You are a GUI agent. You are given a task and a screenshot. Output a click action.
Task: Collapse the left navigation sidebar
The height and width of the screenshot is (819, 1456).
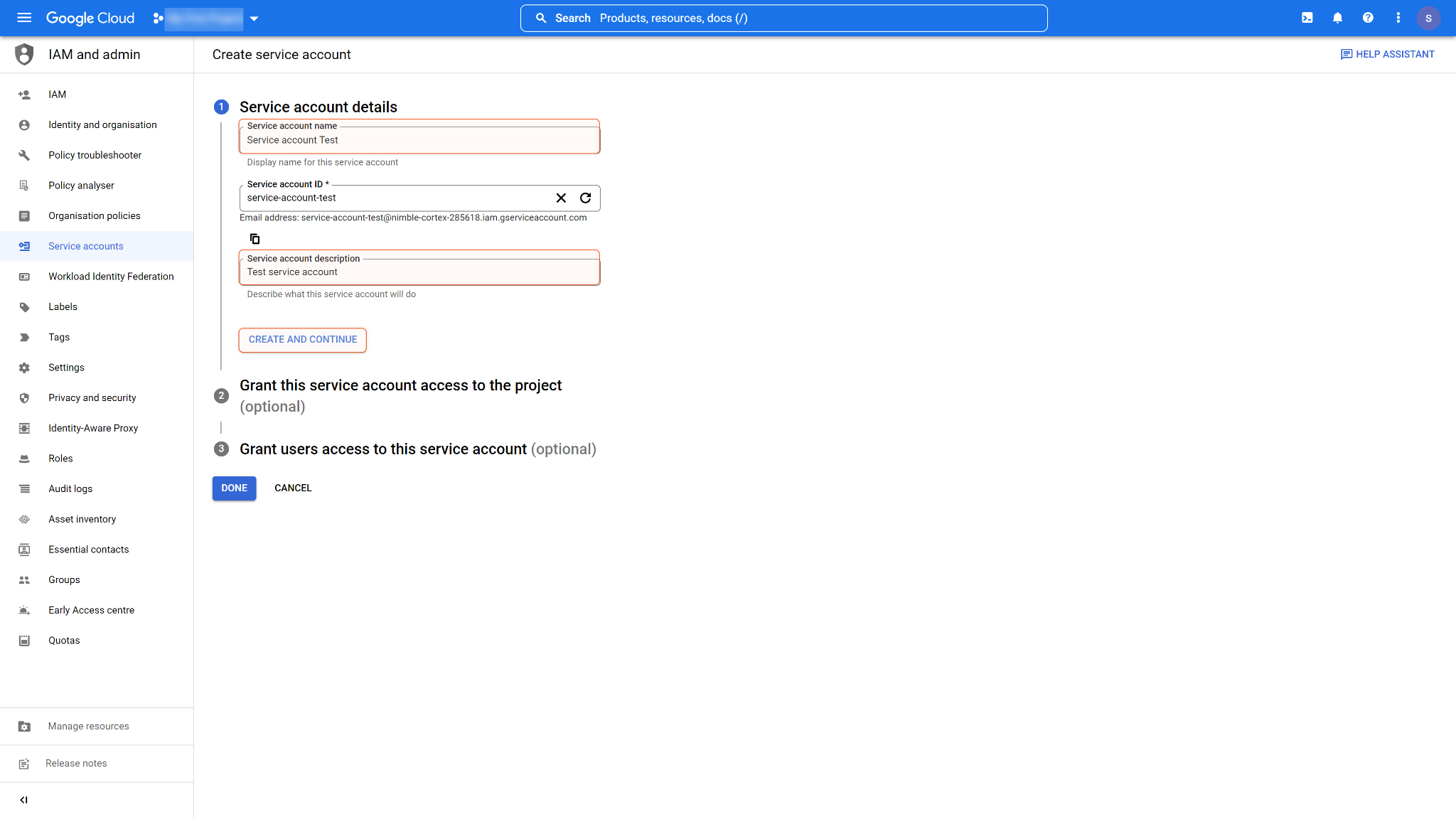coord(24,800)
